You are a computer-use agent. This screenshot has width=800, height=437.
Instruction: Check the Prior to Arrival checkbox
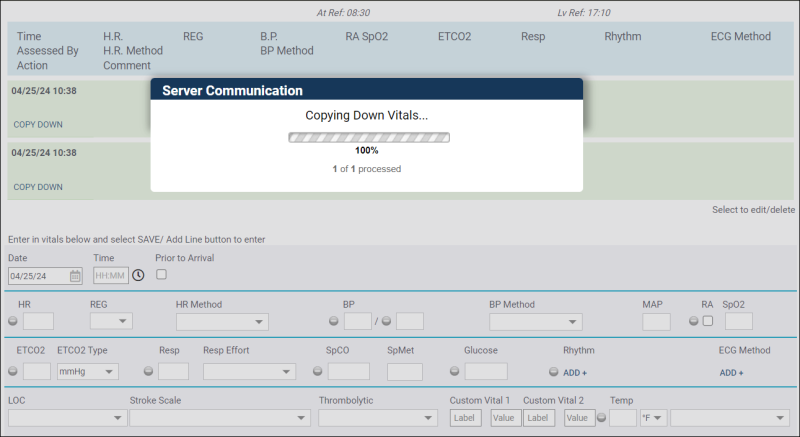161,274
